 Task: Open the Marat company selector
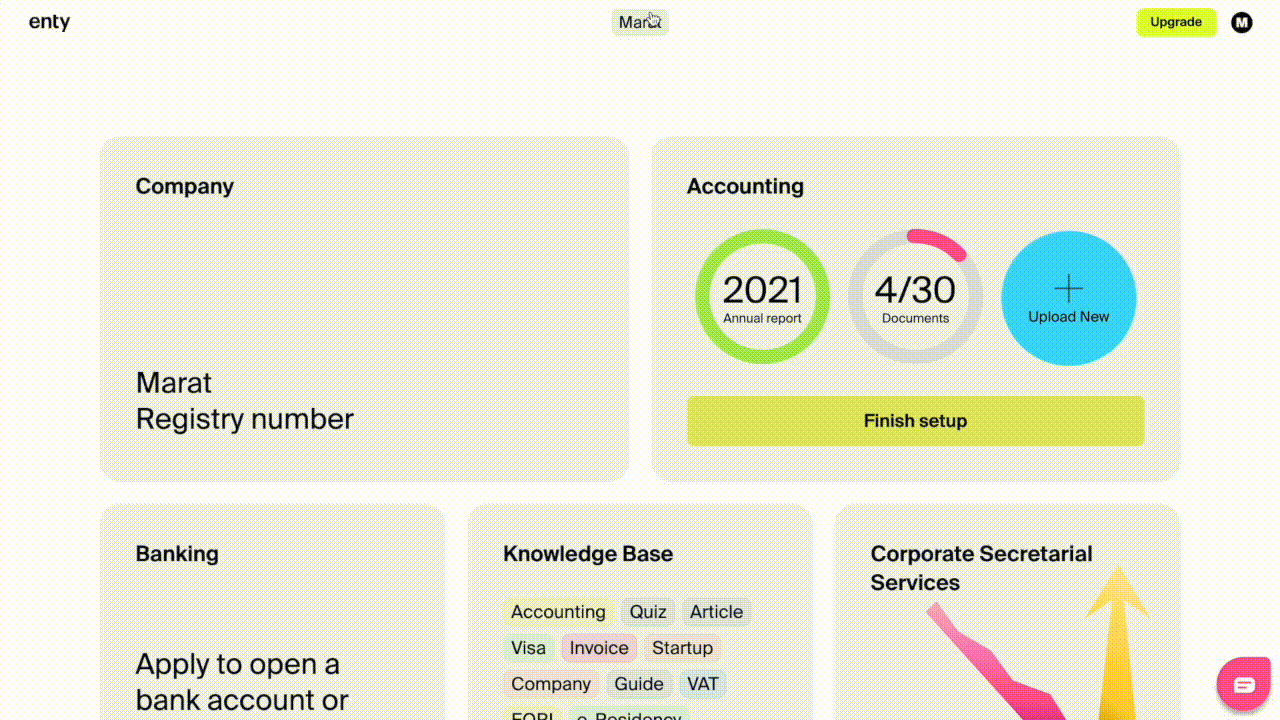point(639,22)
